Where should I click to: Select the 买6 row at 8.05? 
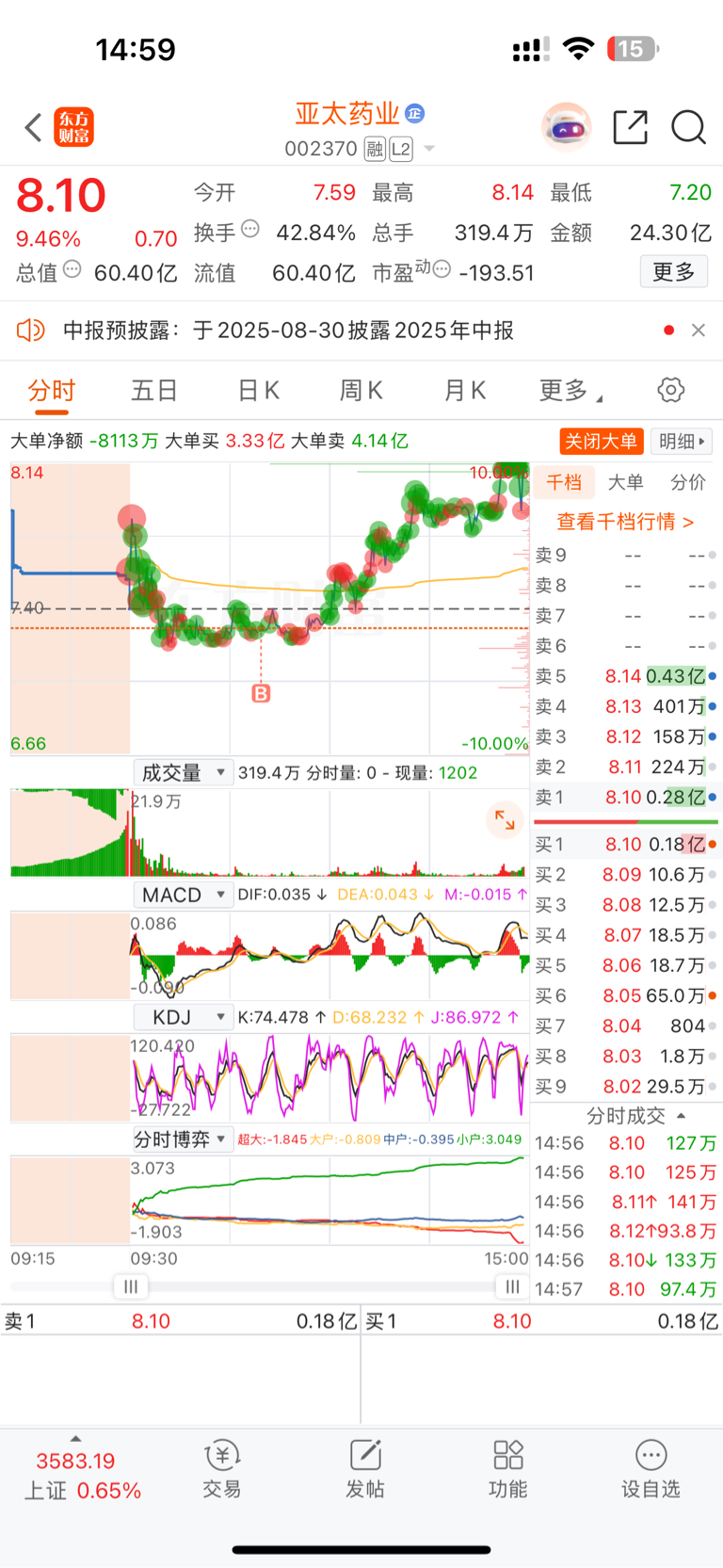point(626,995)
